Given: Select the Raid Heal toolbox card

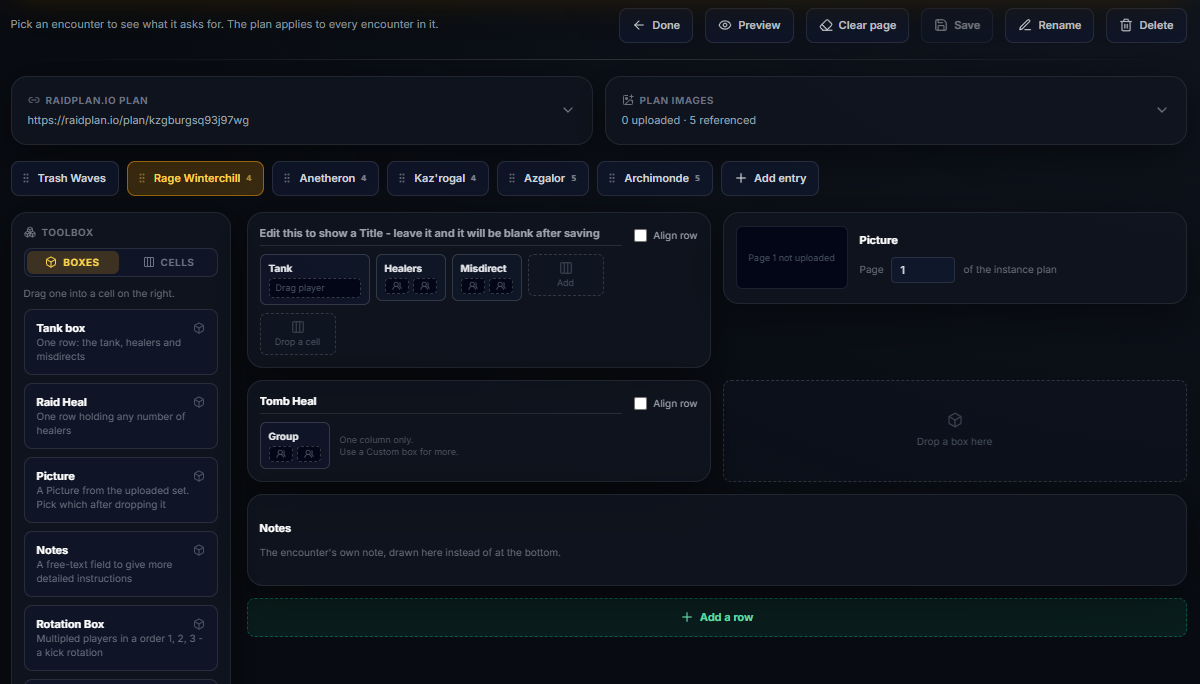Looking at the screenshot, I should coord(121,416).
